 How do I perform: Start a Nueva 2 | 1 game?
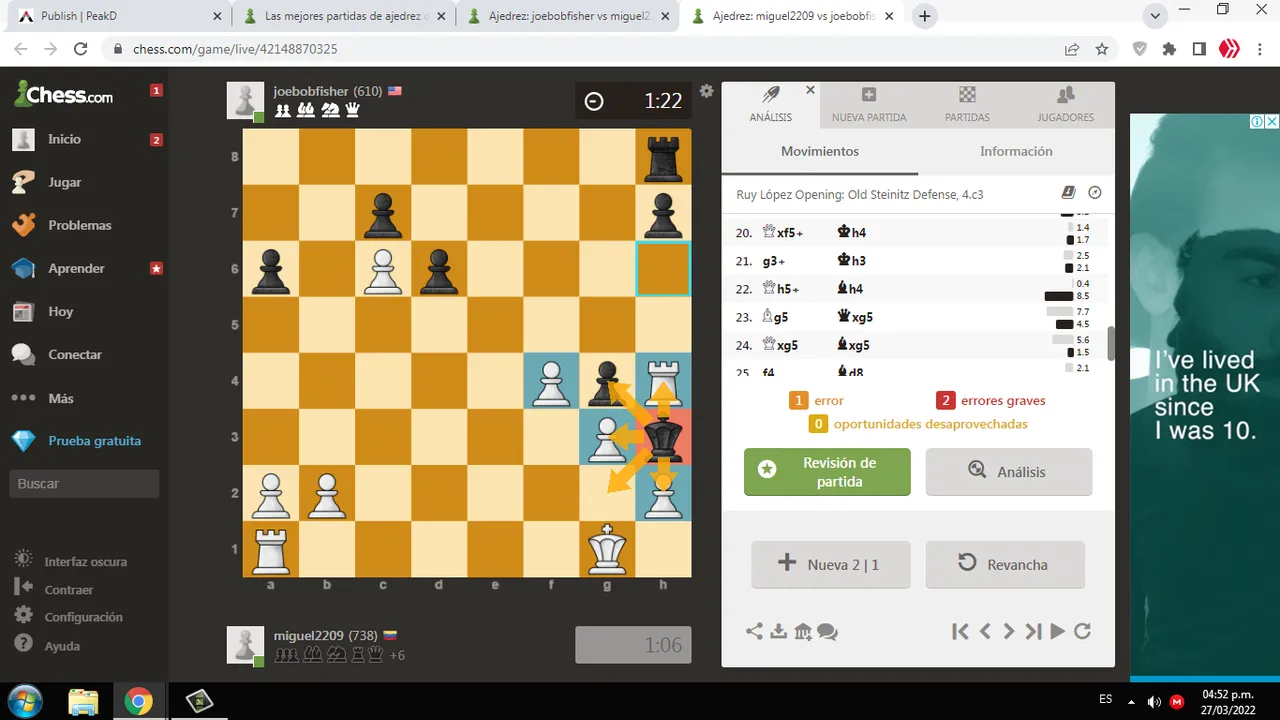(831, 565)
